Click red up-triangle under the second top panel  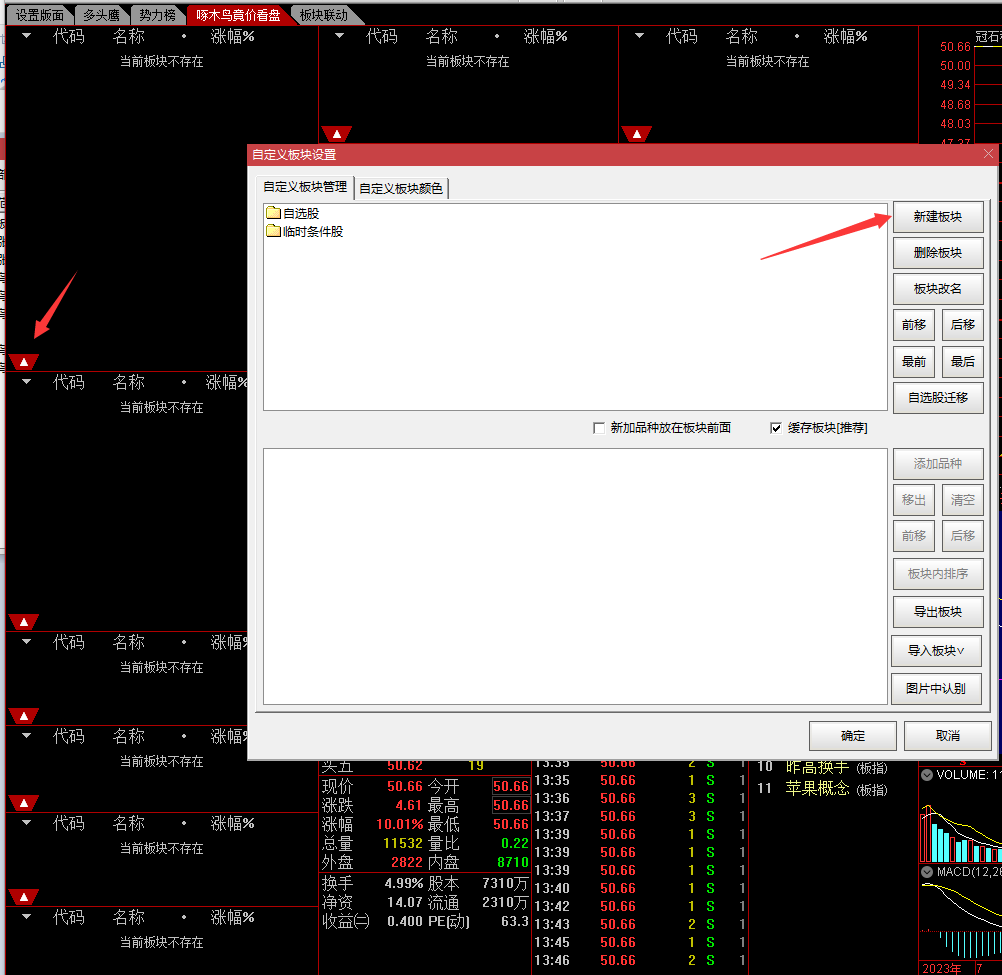pos(337,134)
